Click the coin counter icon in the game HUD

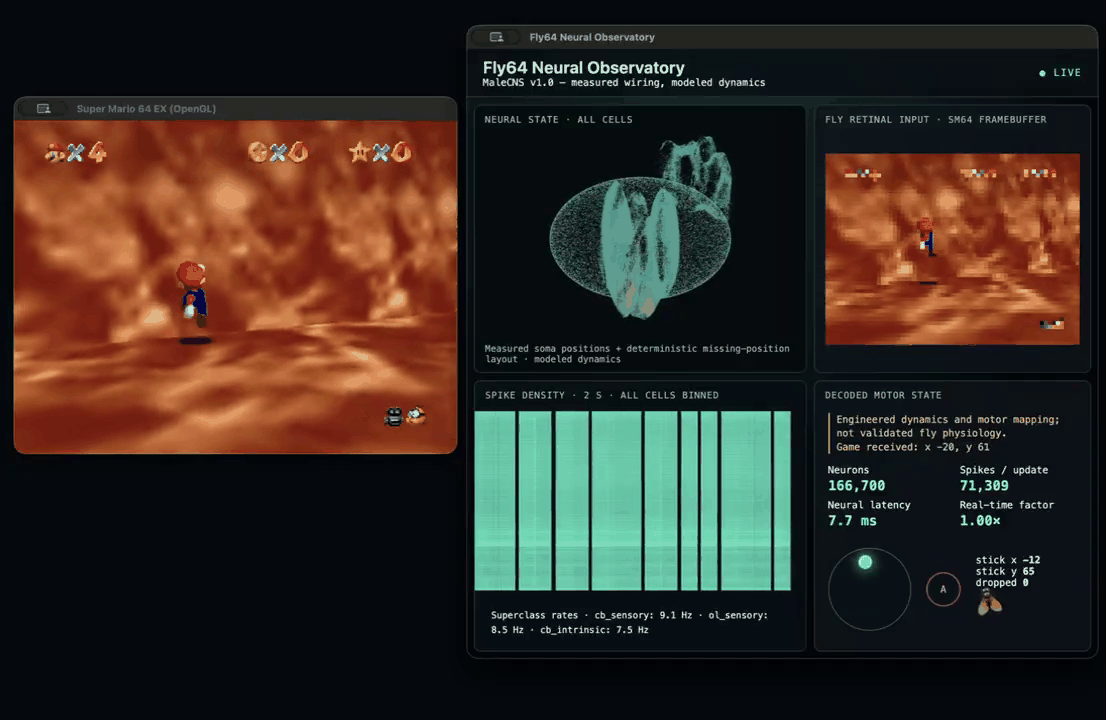click(x=258, y=152)
